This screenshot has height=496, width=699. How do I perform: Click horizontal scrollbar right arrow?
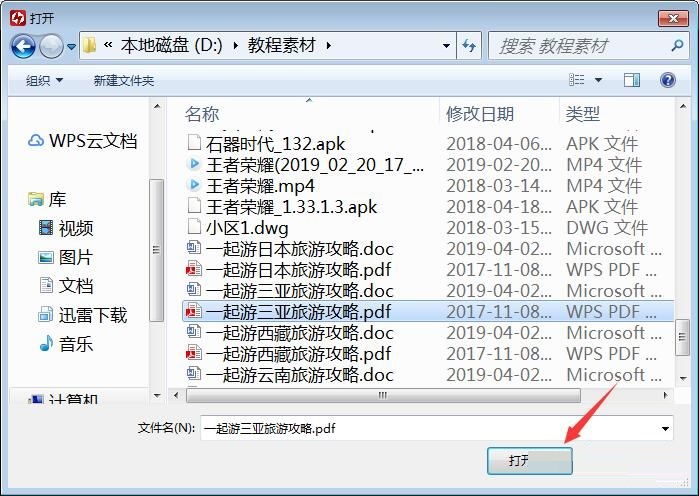(x=666, y=395)
